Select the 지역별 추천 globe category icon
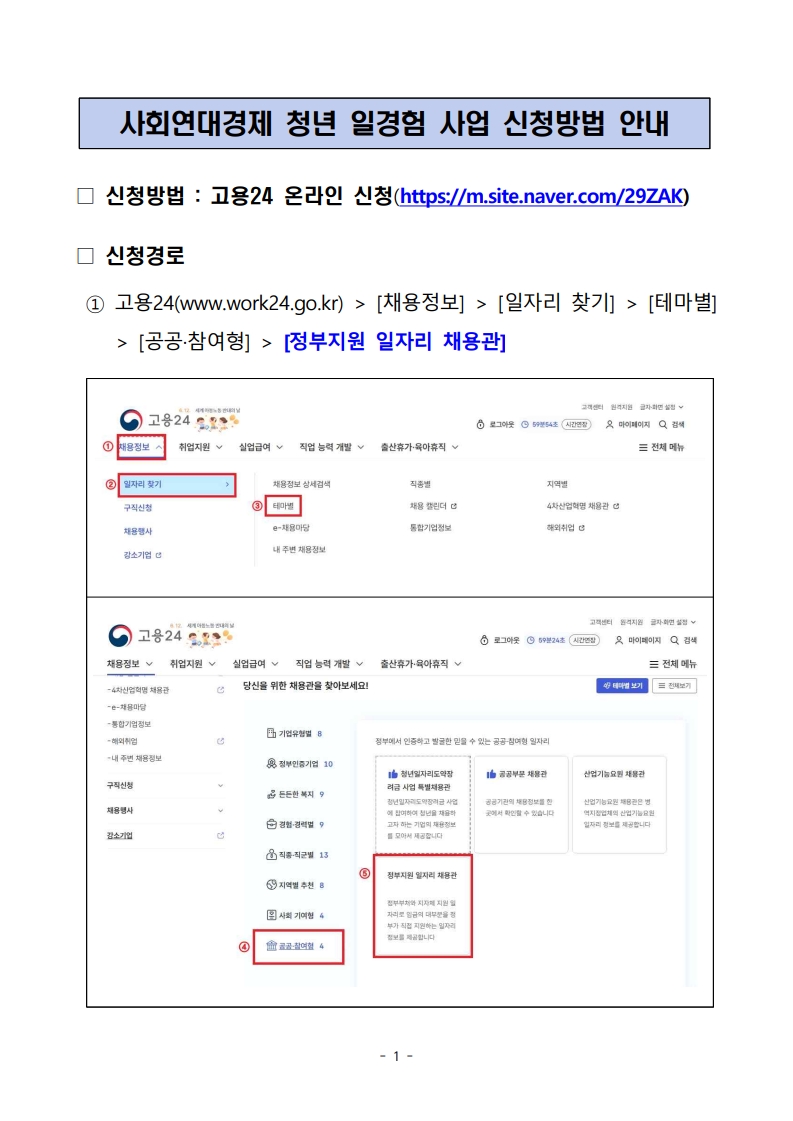 click(271, 885)
